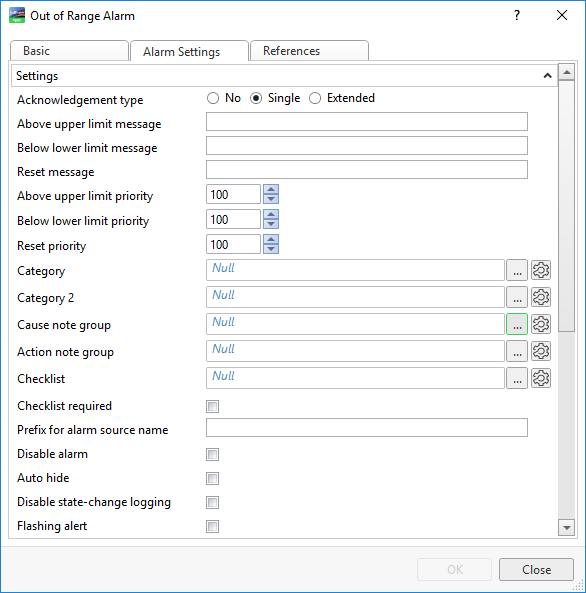The image size is (586, 593).
Task: Click Reset priority value field
Action: click(233, 244)
